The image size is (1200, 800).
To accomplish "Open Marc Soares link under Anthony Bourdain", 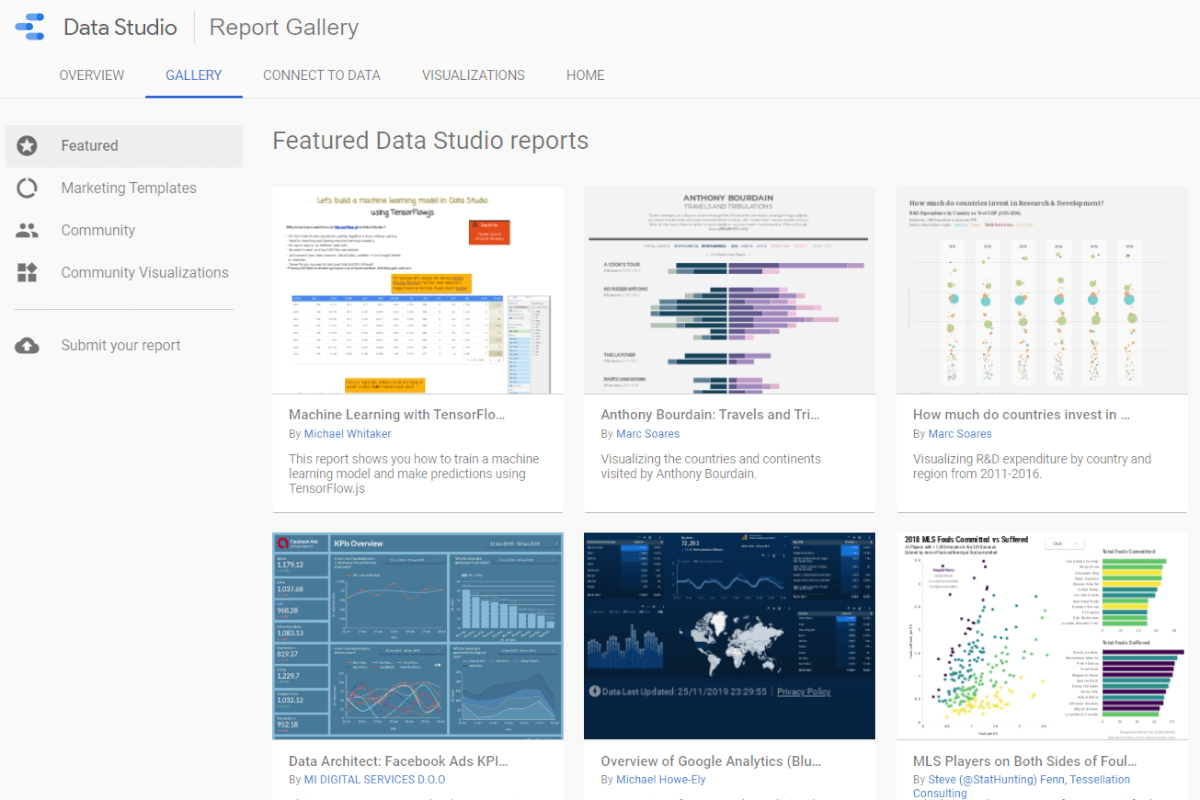I will 647,434.
